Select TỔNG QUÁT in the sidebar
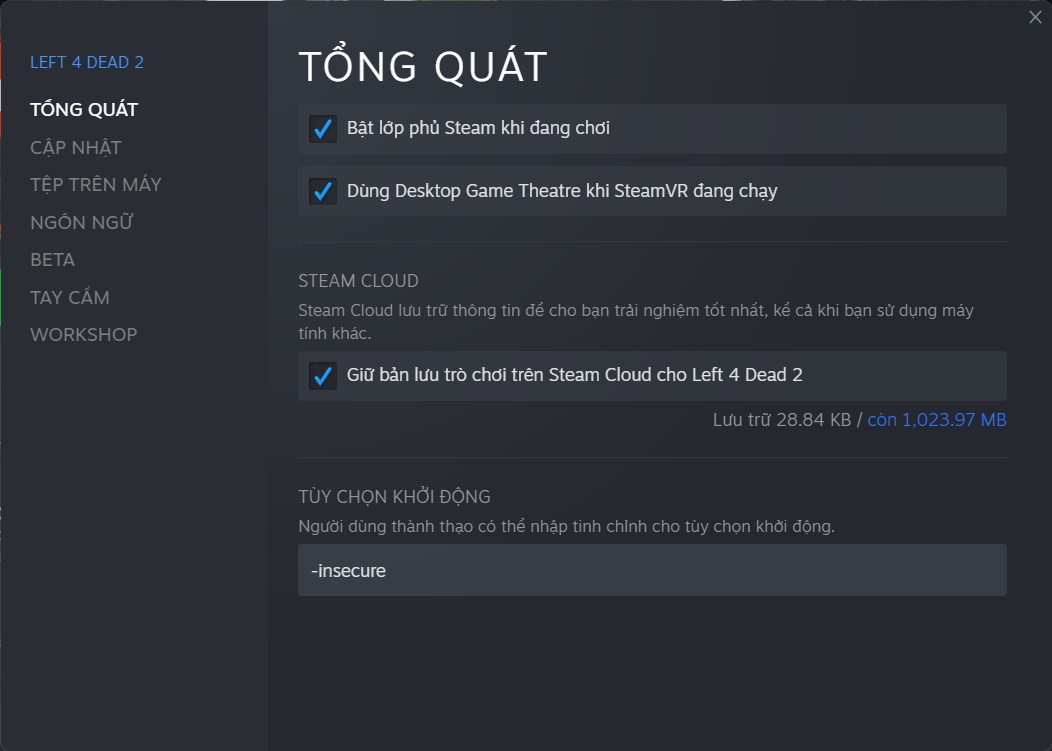Image resolution: width=1052 pixels, height=751 pixels. [84, 109]
